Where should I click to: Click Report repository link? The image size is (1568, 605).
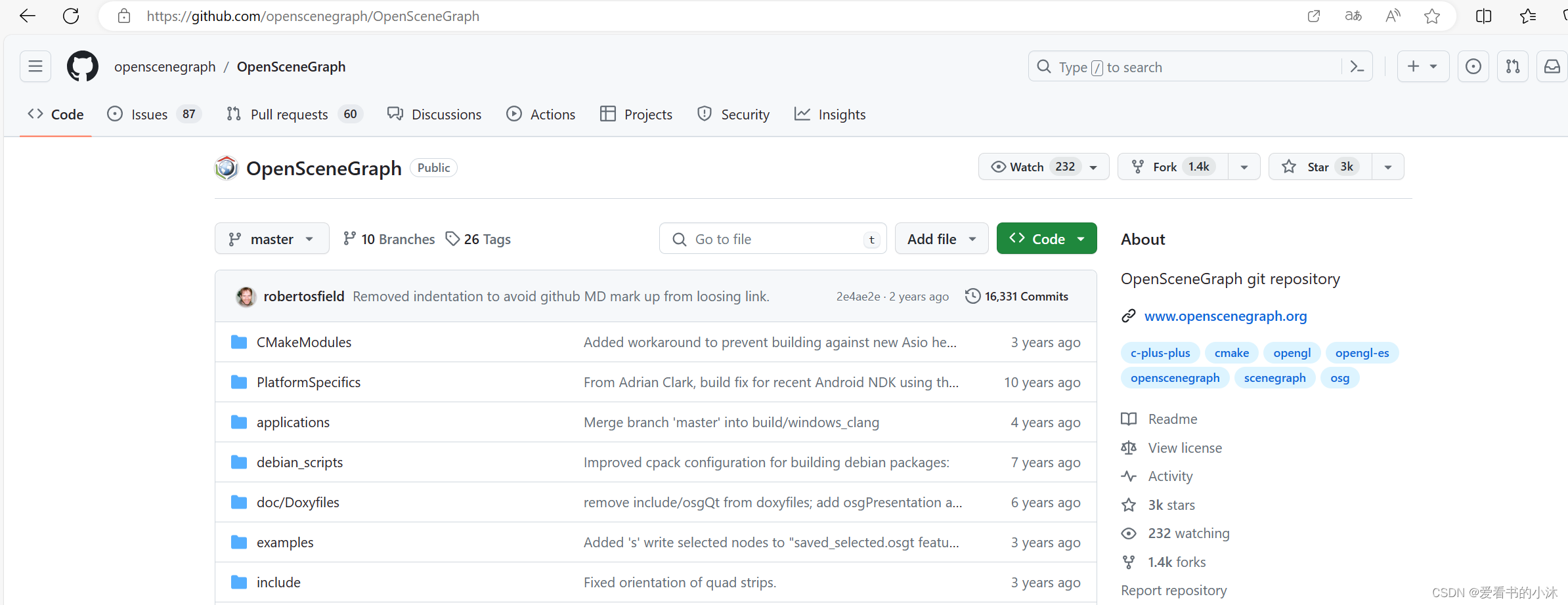click(x=1173, y=591)
